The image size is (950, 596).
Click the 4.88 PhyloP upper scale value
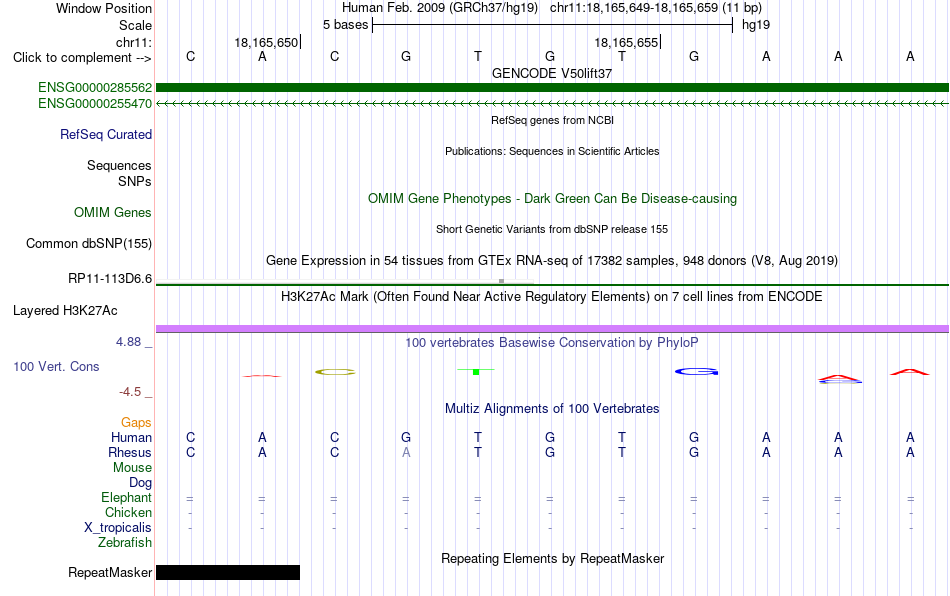pyautogui.click(x=128, y=342)
